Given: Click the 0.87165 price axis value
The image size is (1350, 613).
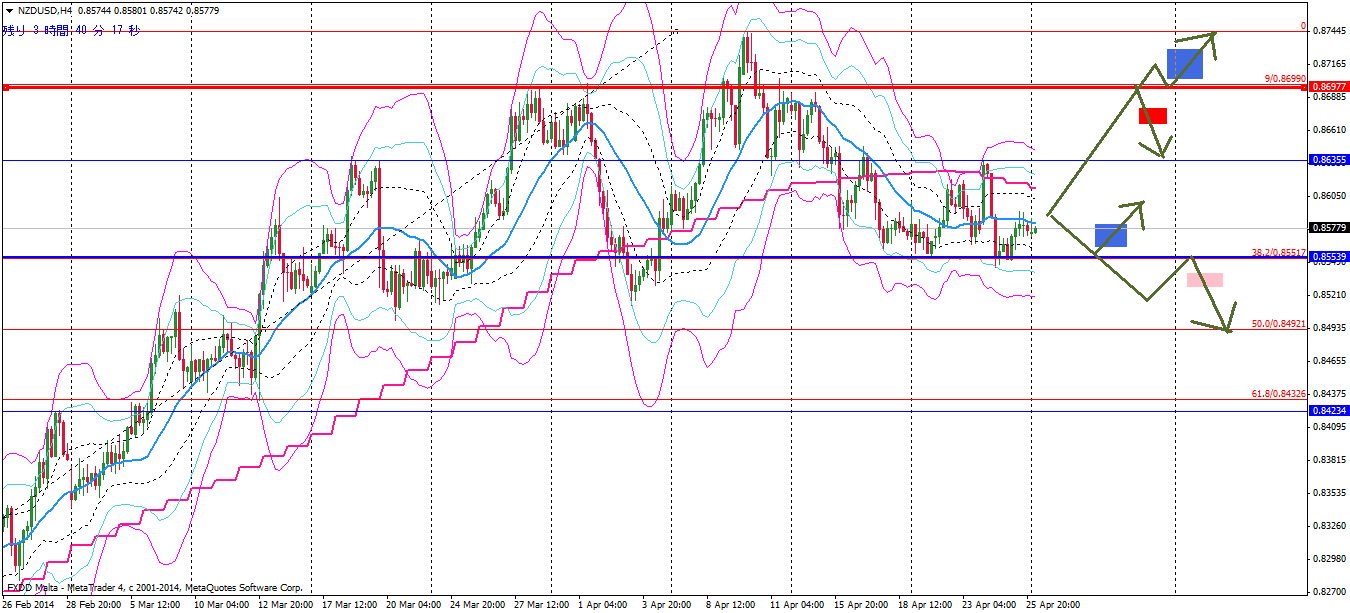Looking at the screenshot, I should point(1329,64).
